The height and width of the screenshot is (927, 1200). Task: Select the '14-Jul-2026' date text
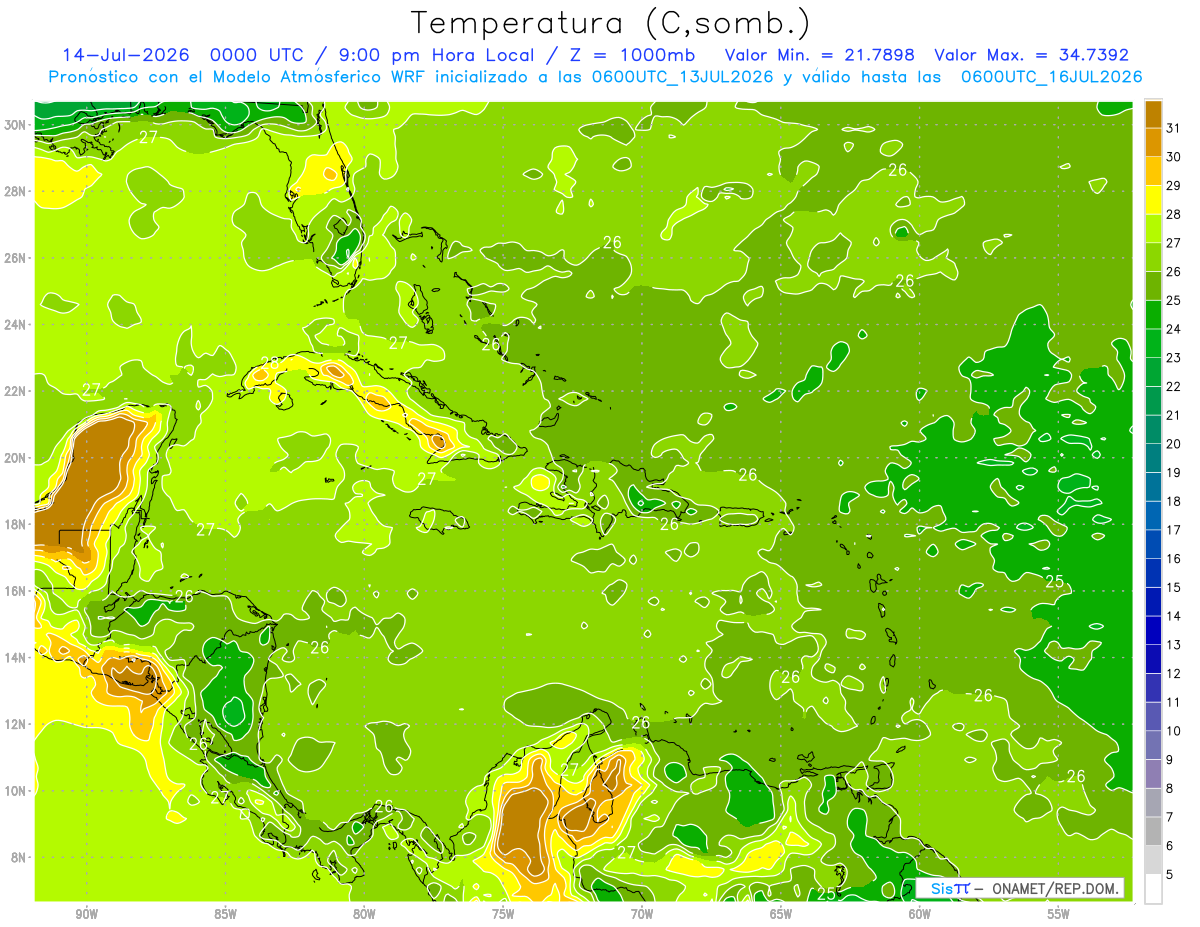[125, 55]
